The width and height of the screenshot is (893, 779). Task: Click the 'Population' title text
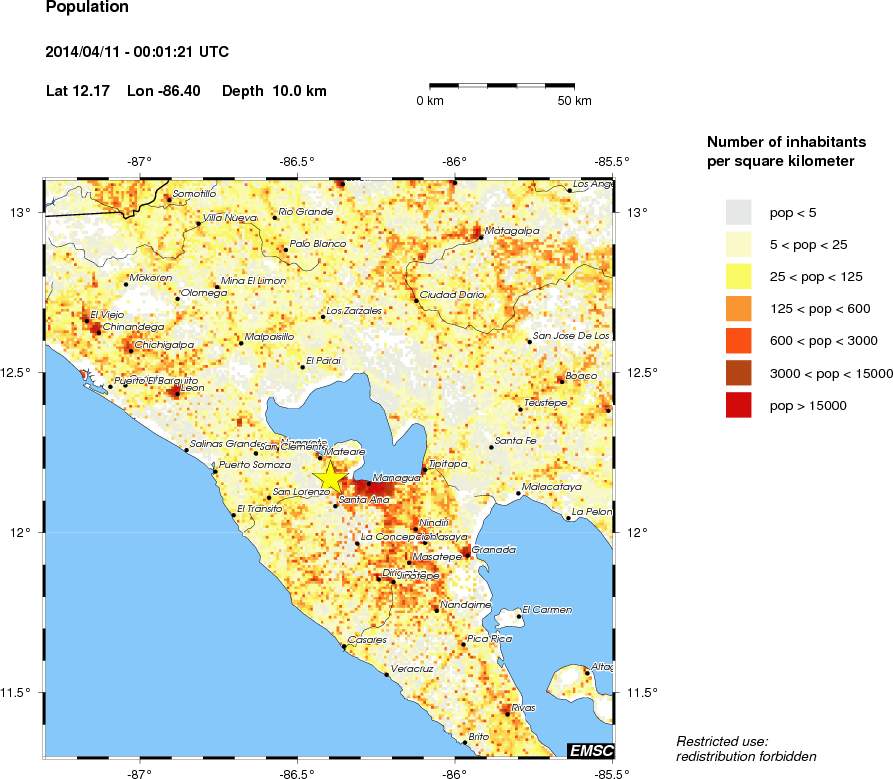point(87,8)
